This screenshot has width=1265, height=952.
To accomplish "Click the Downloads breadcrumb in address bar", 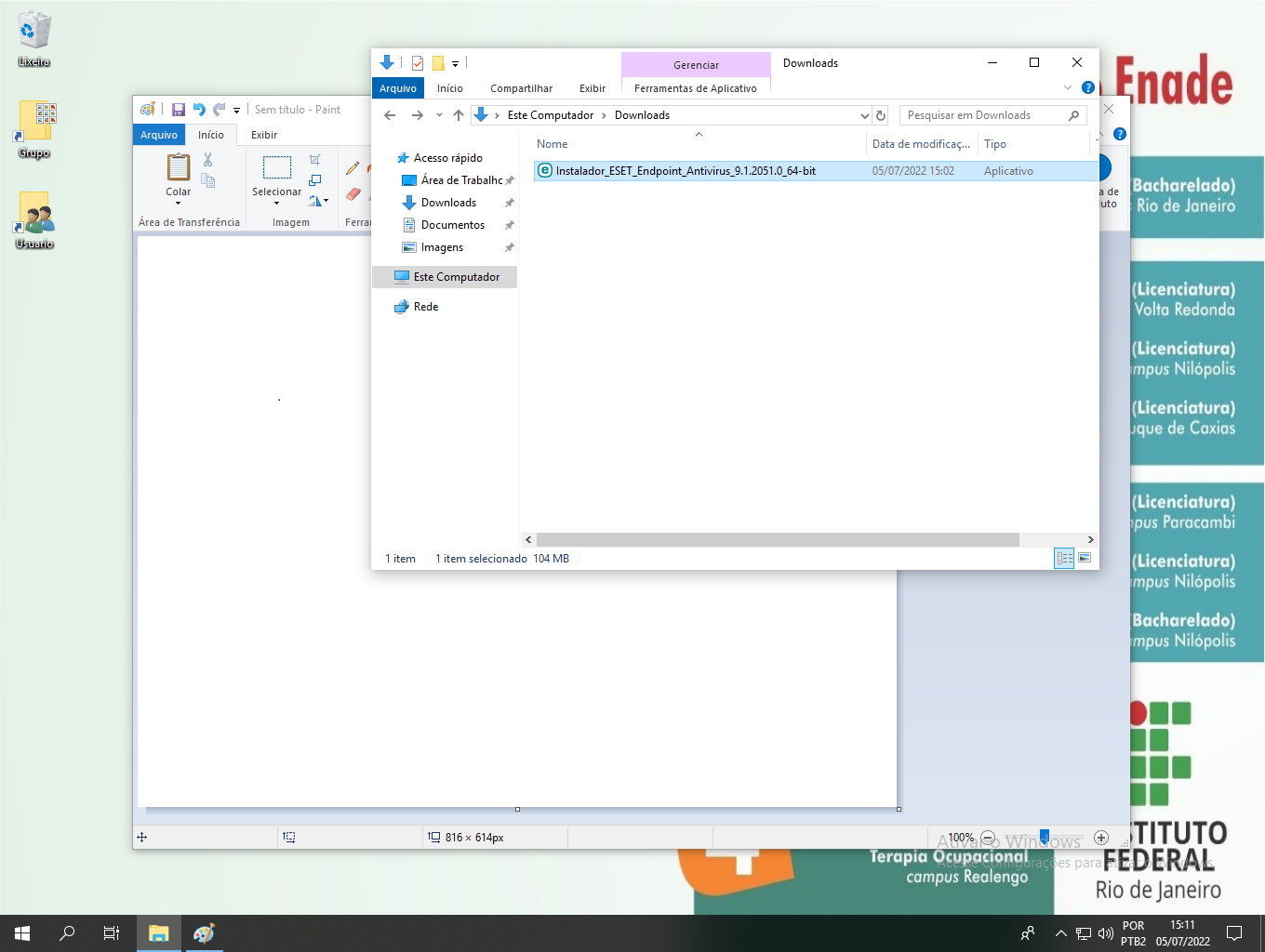I will click(642, 115).
